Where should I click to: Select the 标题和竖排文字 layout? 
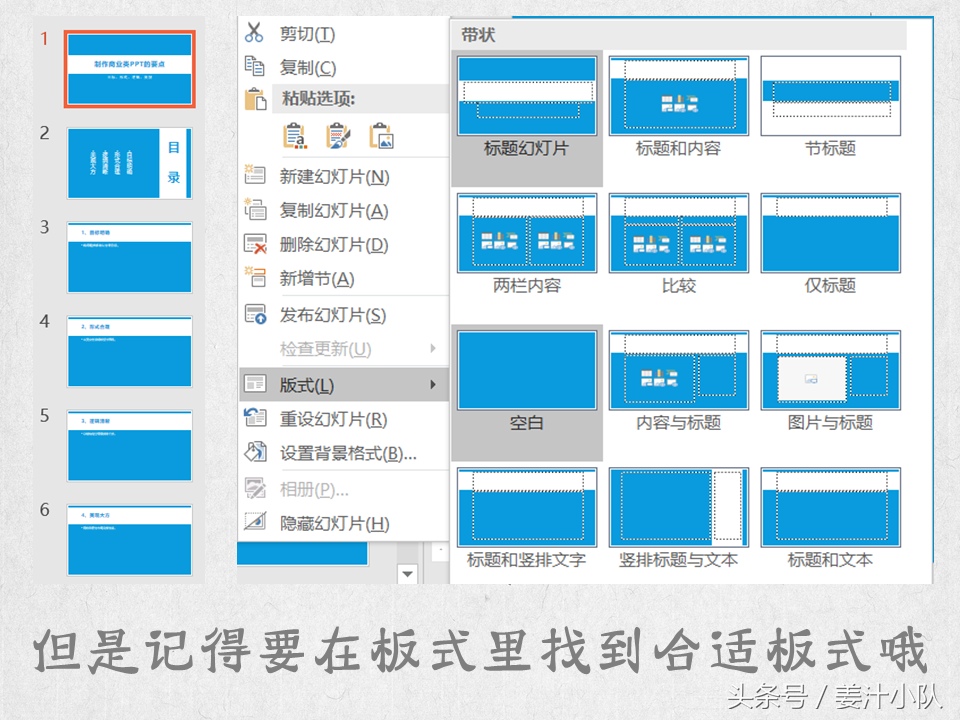pyautogui.click(x=527, y=519)
